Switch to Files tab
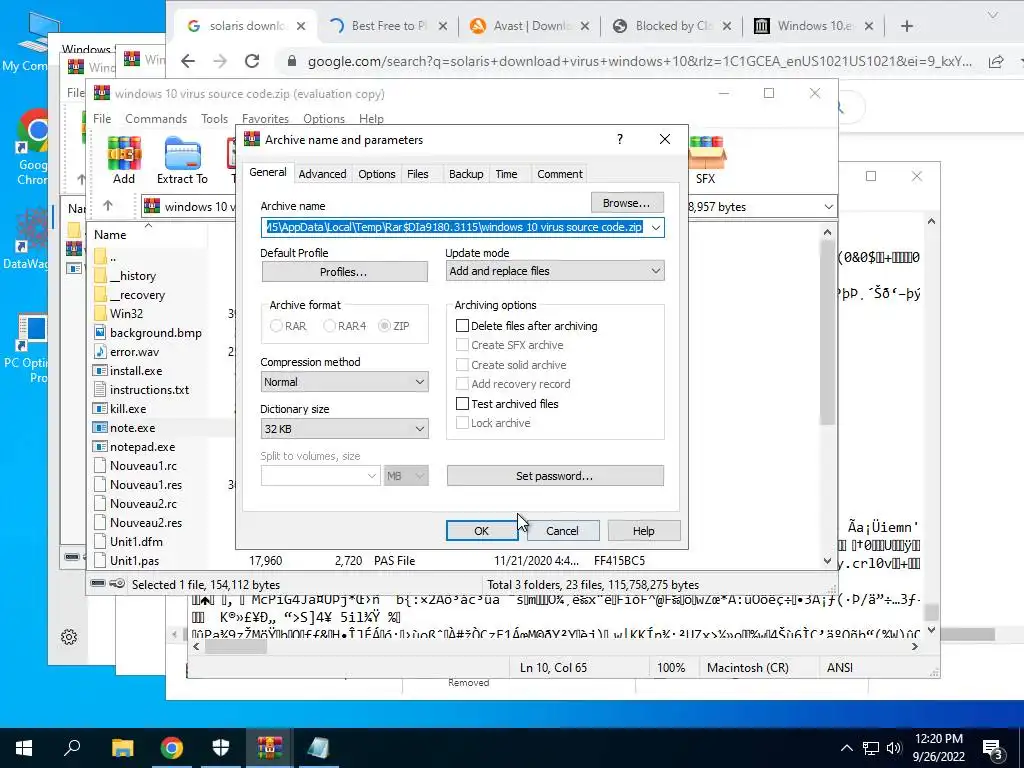This screenshot has width=1024, height=768. click(417, 174)
